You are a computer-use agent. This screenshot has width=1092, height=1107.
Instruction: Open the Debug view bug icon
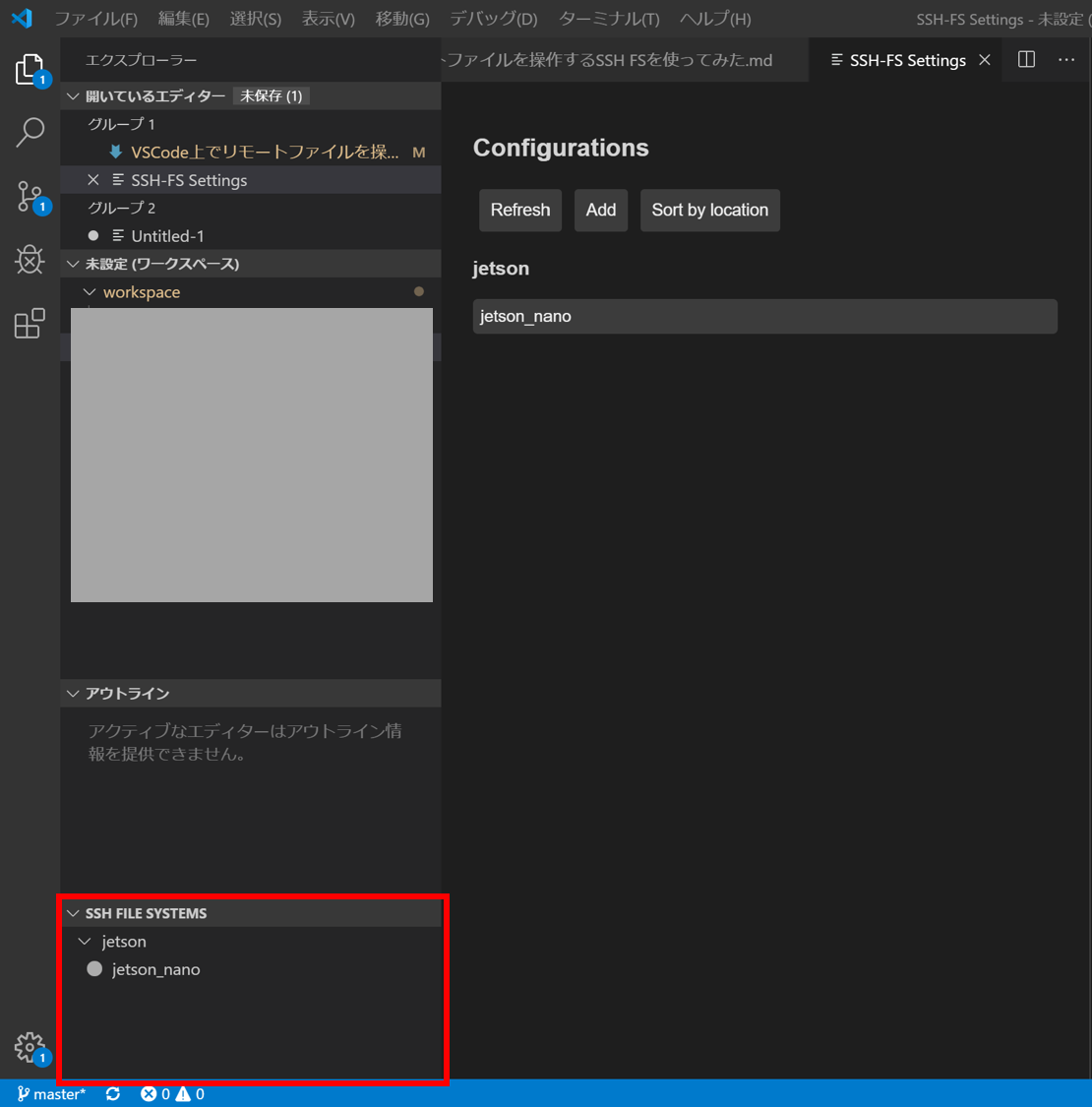click(x=30, y=259)
